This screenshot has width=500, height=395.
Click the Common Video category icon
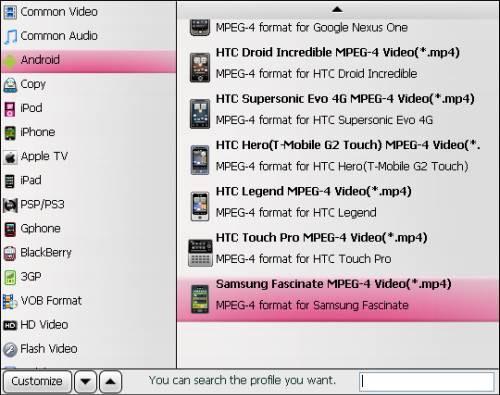10,12
